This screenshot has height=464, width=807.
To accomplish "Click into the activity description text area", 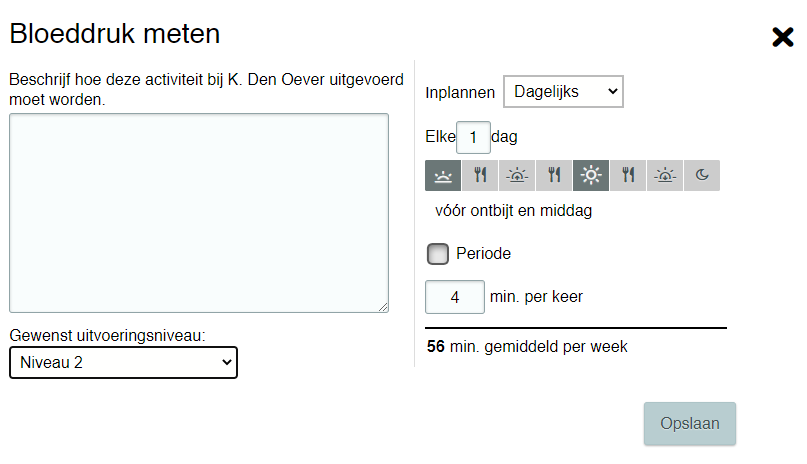I will 198,212.
